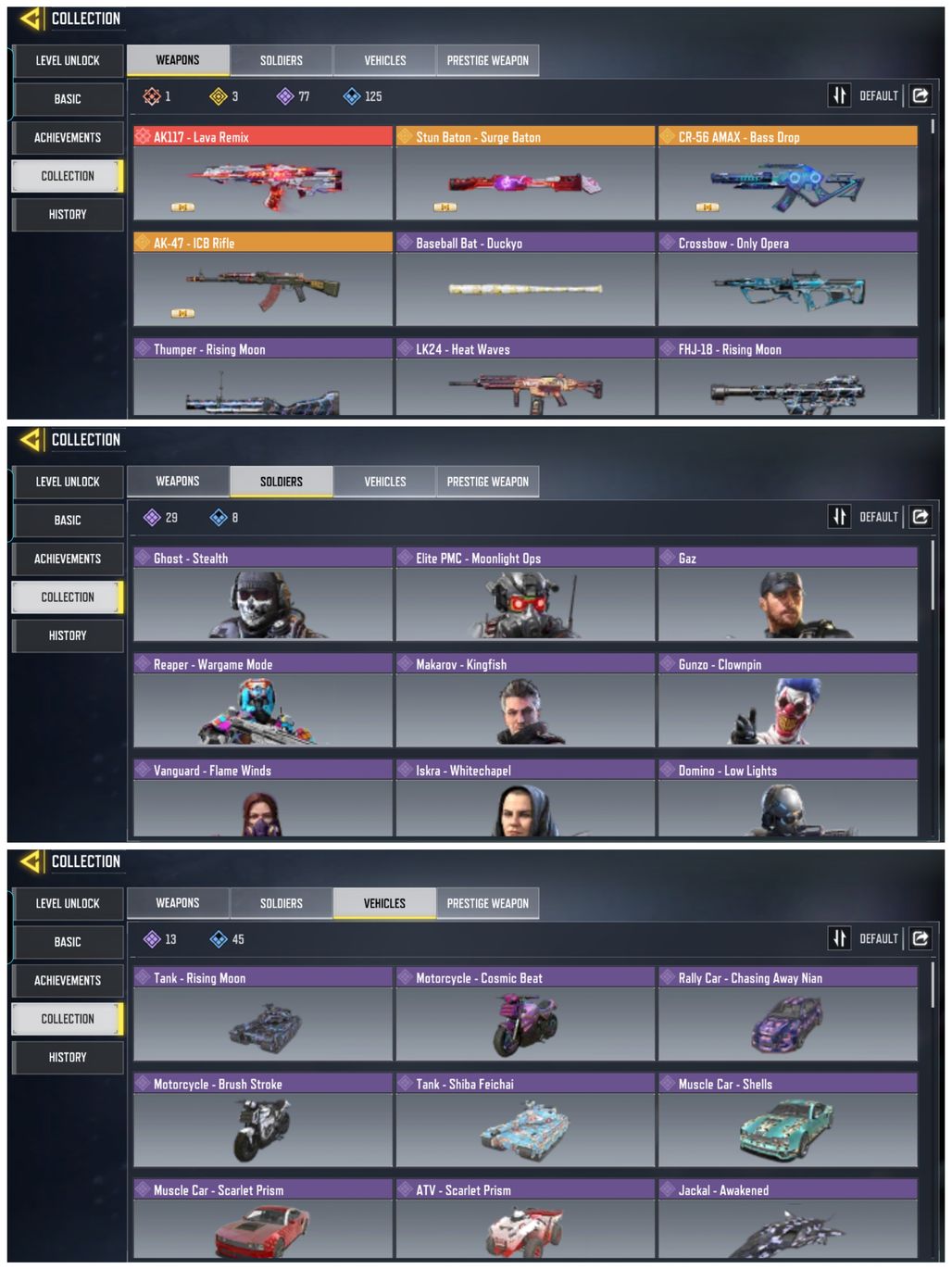Go back using the arrow on the Weapons screen
The image size is (952, 1269).
[x=31, y=19]
